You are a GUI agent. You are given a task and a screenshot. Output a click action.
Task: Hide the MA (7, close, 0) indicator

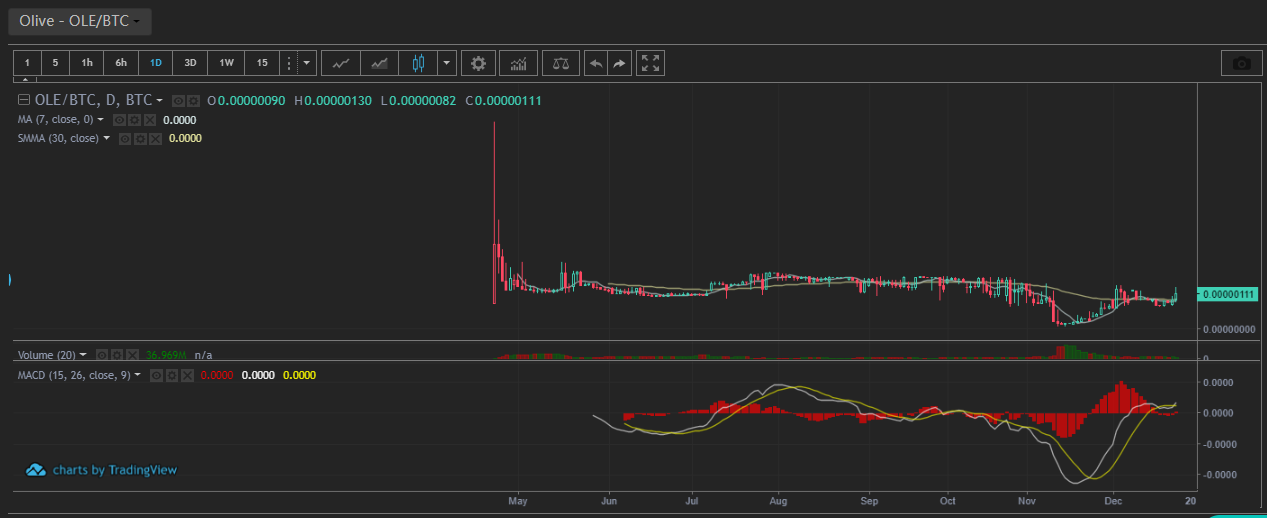point(118,120)
